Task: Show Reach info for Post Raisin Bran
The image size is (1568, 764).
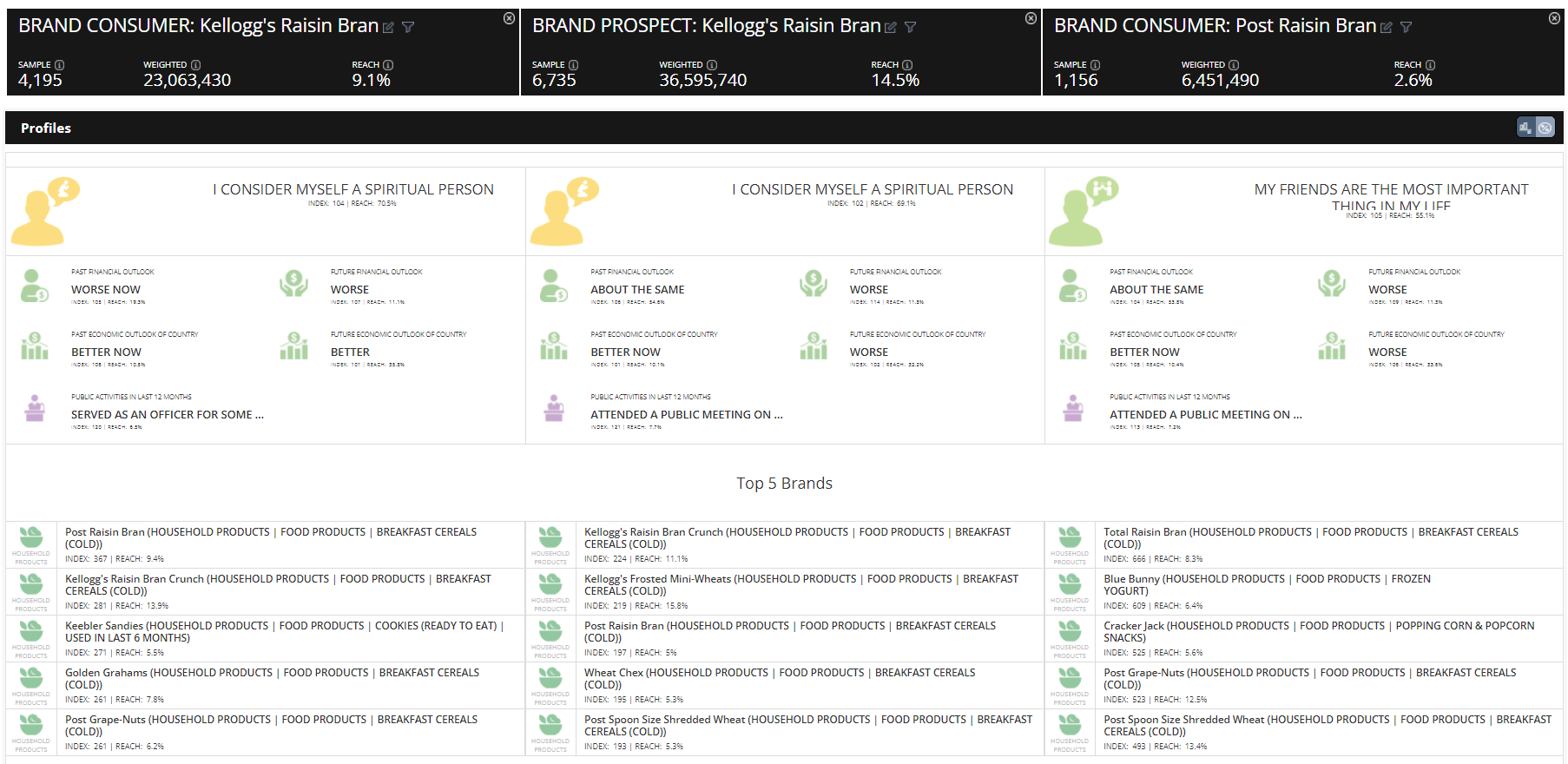Action: coord(1430,65)
